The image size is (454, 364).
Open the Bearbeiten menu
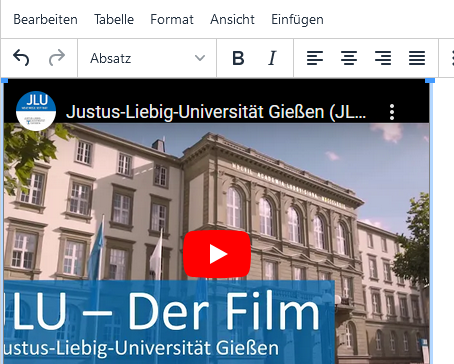click(x=45, y=19)
